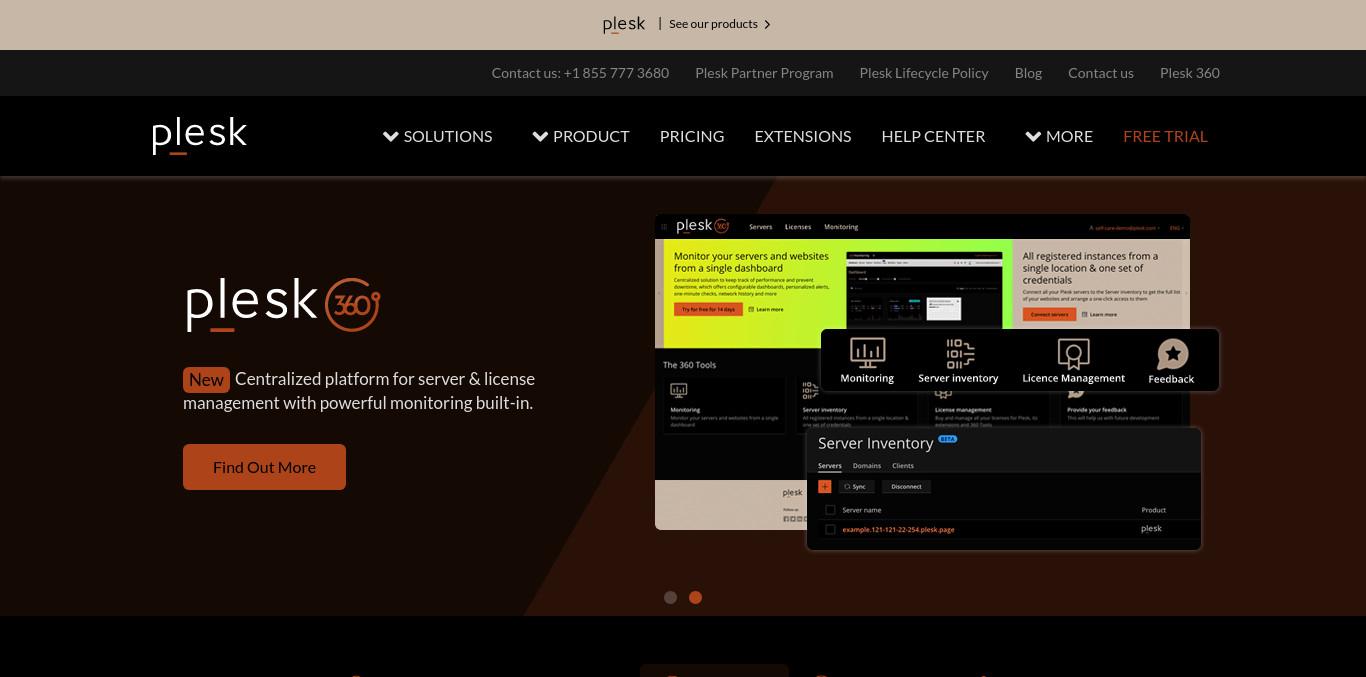
Task: Tick the select-all checkbox beside 'Server name'
Action: coord(830,510)
